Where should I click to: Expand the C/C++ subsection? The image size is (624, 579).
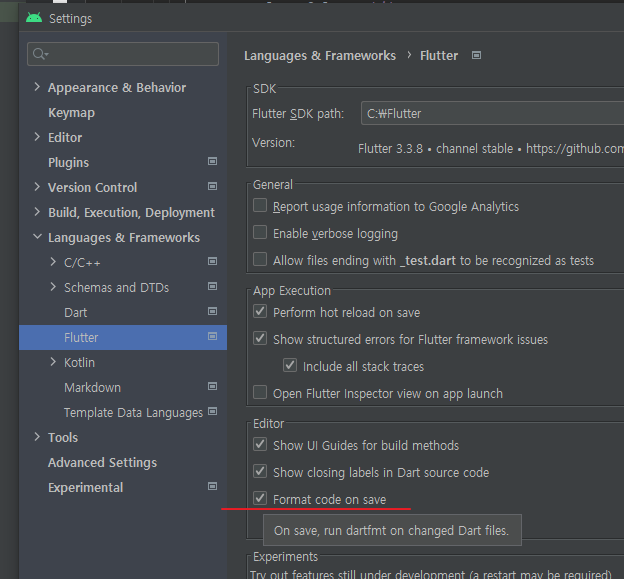pos(53,262)
